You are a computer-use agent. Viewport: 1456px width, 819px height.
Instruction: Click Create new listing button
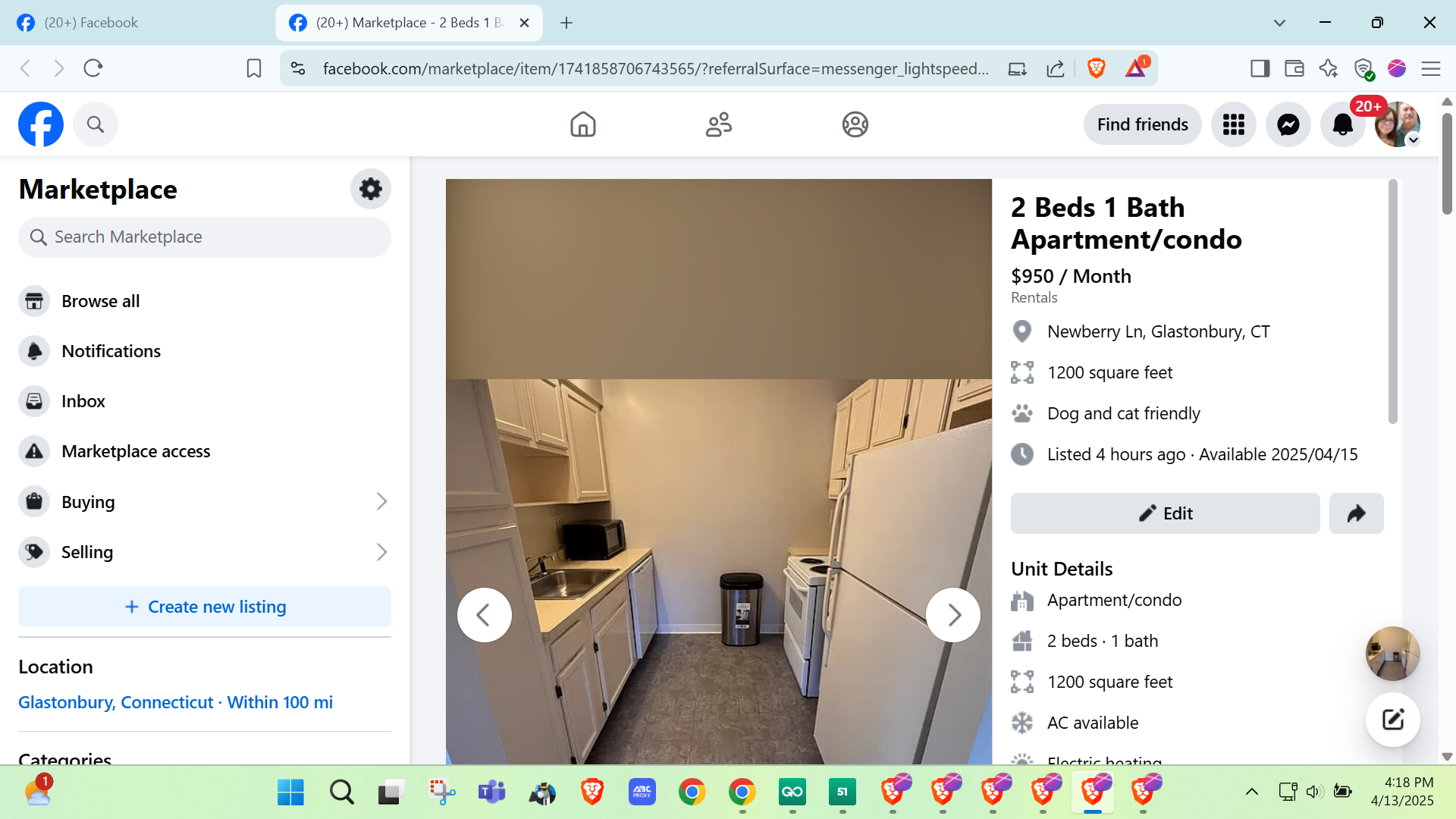click(204, 607)
